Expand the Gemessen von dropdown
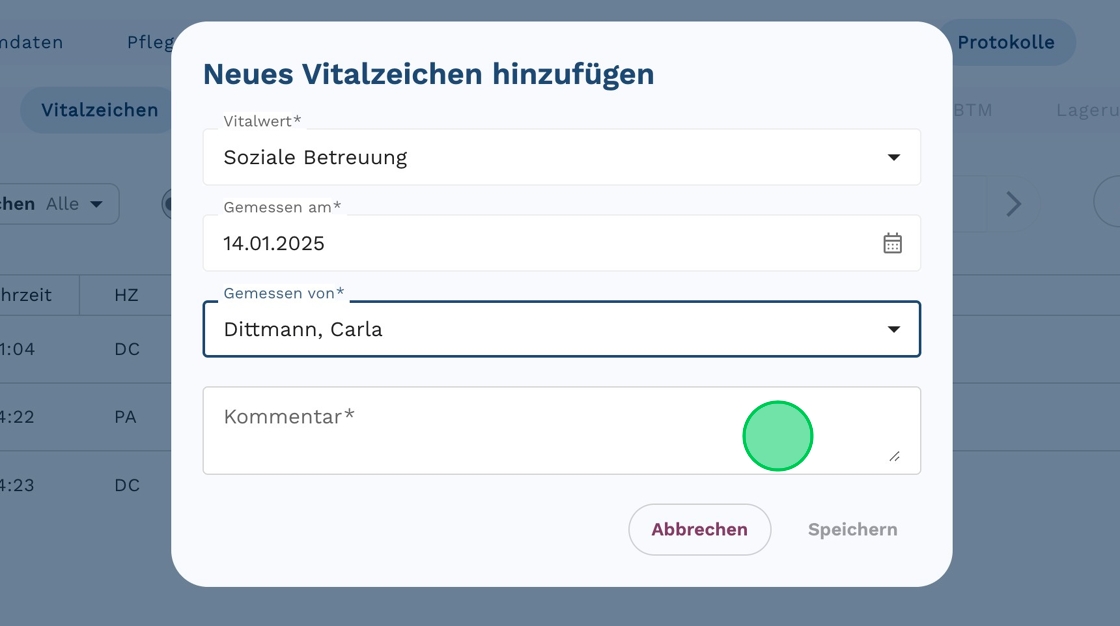 (893, 330)
